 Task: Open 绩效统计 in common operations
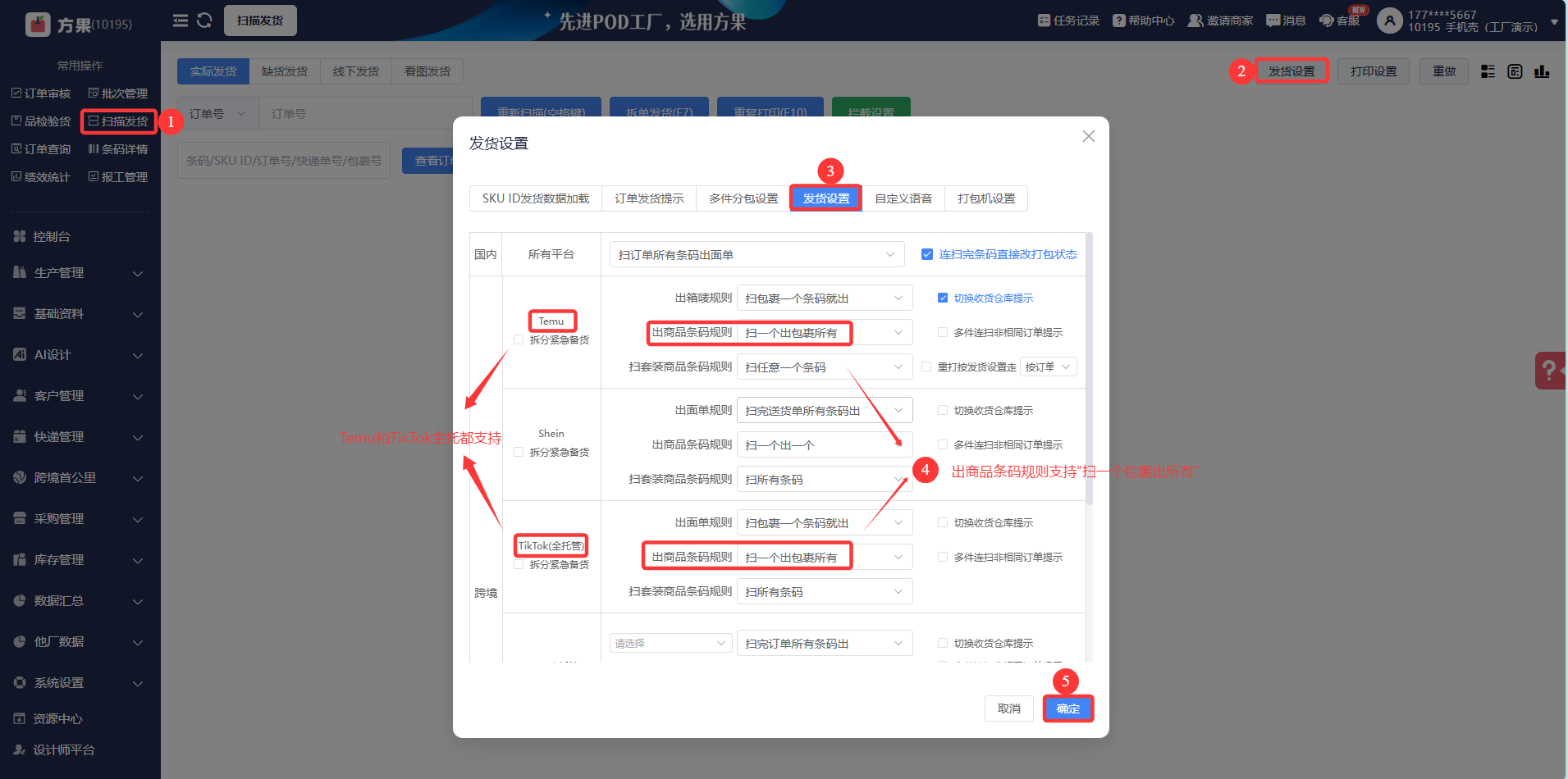tap(41, 177)
